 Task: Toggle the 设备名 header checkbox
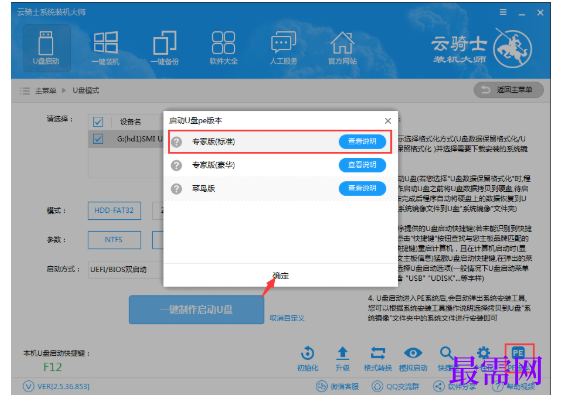[x=98, y=122]
